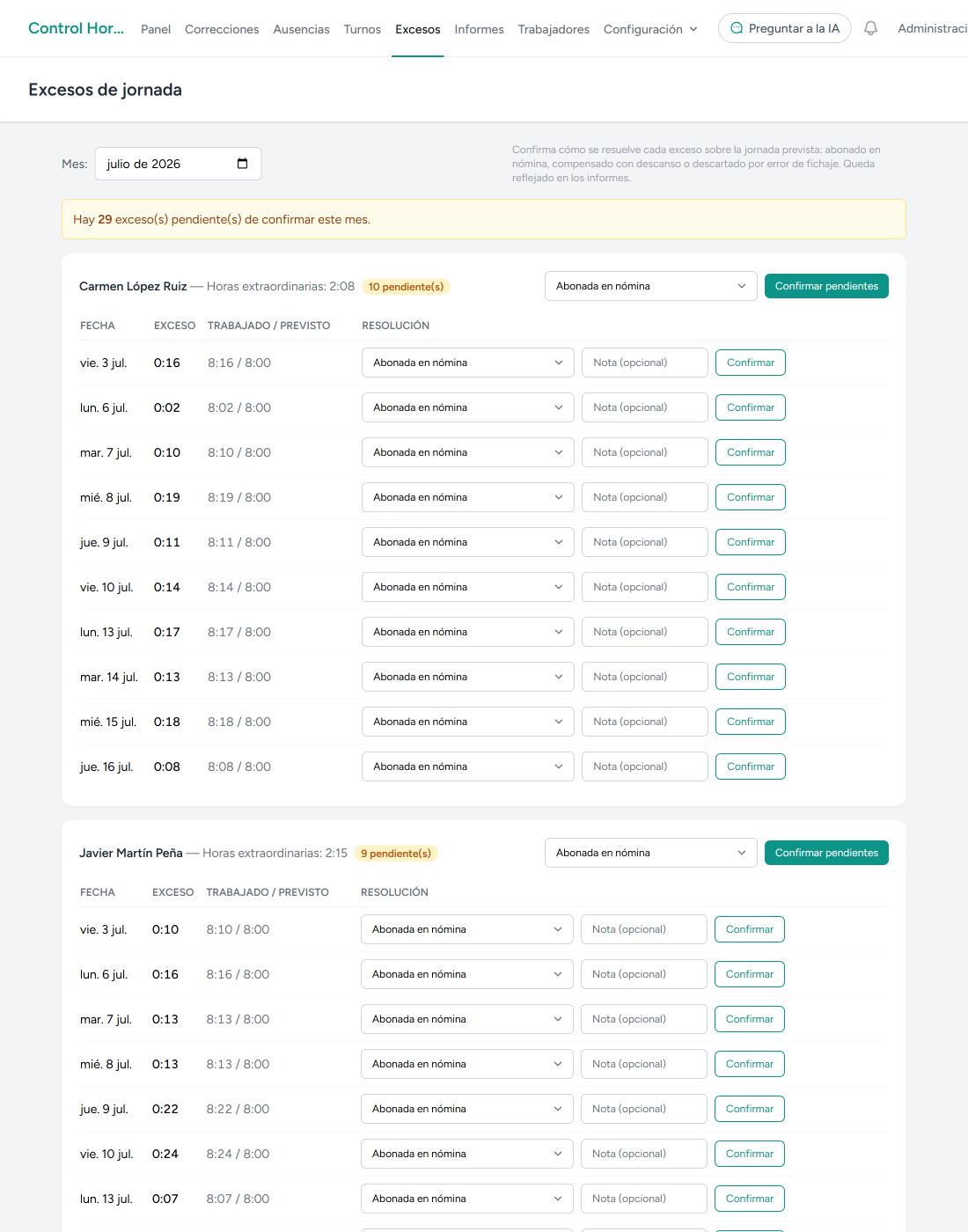The width and height of the screenshot is (968, 1232).
Task: Open resolution dropdown for jue. 16 jul. row
Action: point(468,766)
